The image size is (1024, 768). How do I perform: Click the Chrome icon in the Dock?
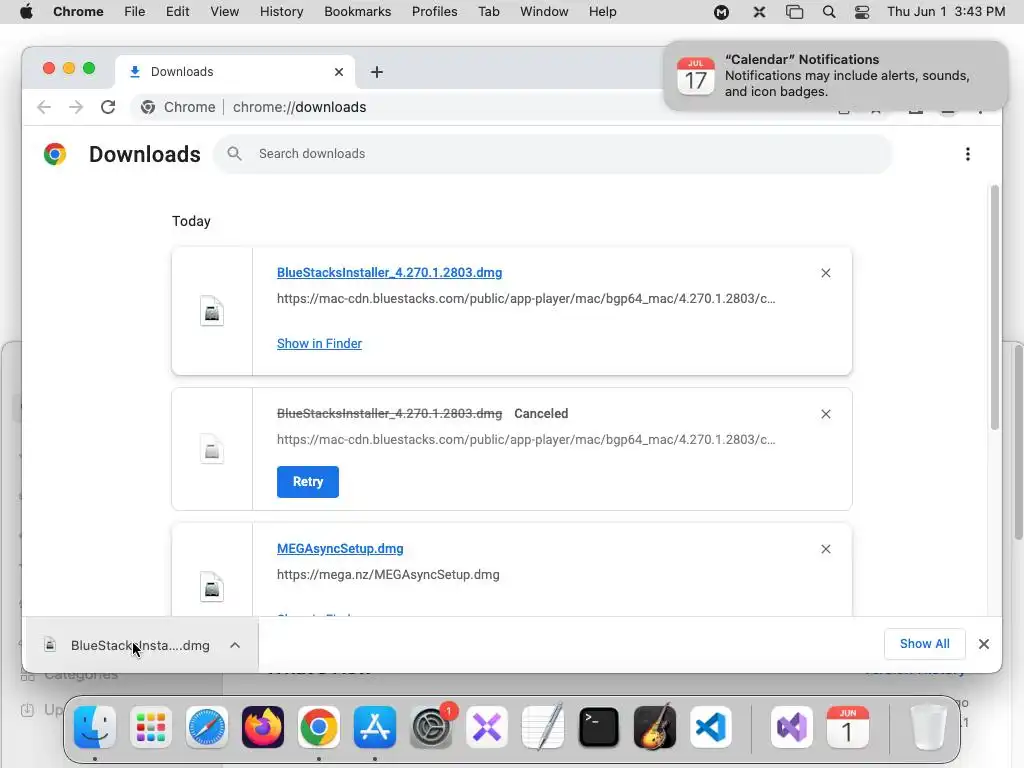[319, 727]
